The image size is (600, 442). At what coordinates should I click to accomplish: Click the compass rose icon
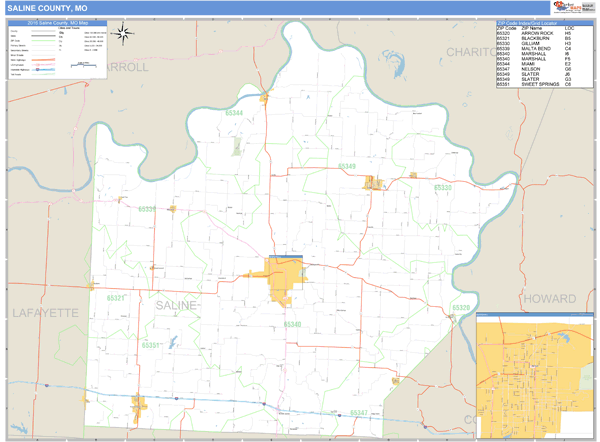click(x=123, y=33)
